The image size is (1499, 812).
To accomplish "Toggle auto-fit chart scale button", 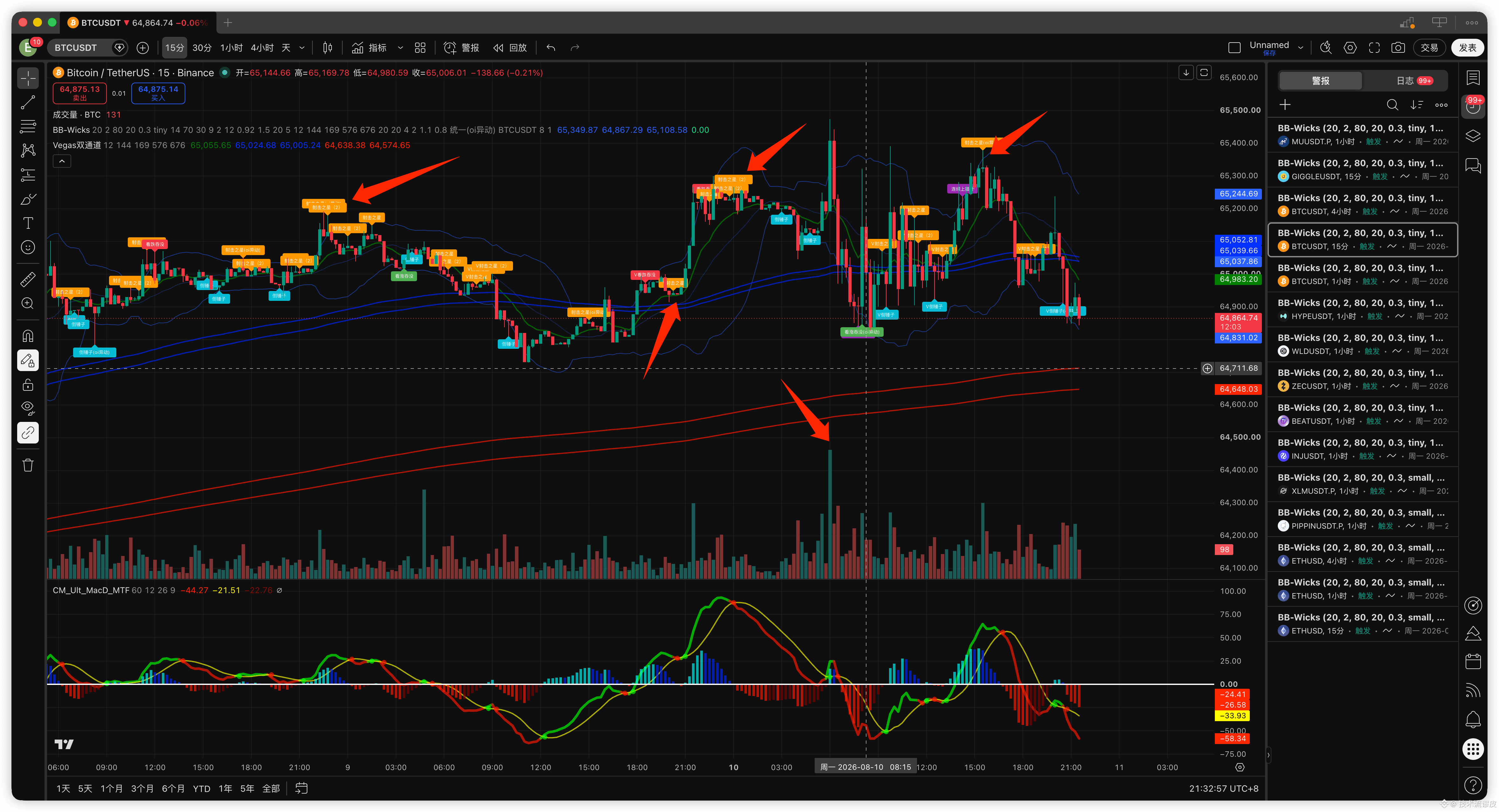I will pyautogui.click(x=1204, y=73).
